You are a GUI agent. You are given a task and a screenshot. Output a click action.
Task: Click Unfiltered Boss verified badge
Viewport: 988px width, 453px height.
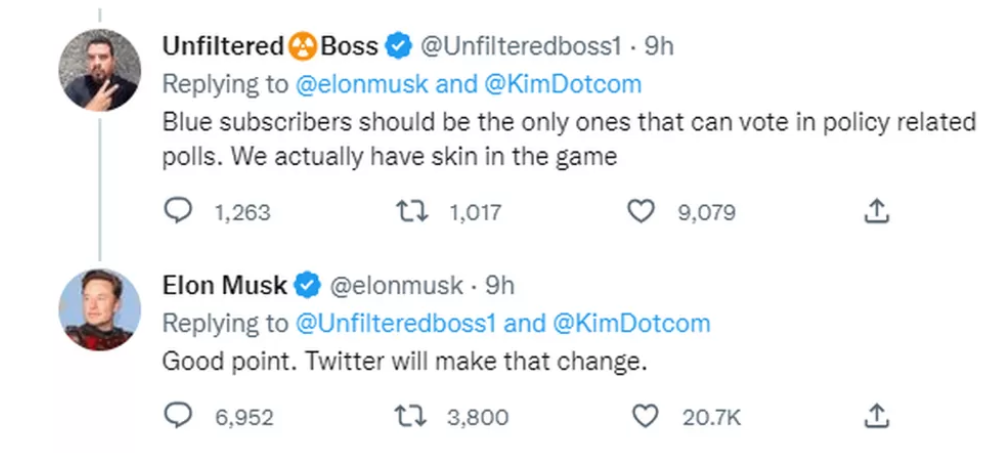click(398, 47)
